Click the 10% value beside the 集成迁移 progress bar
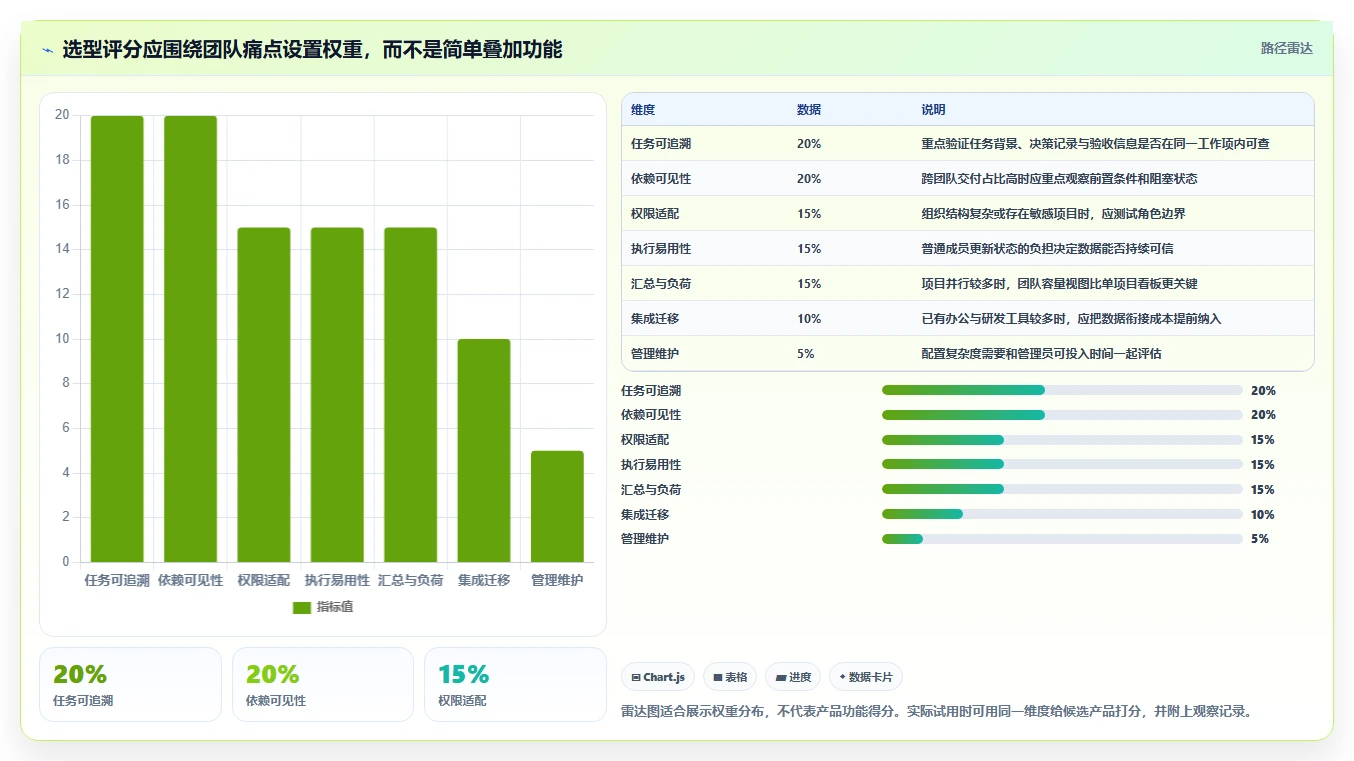The height and width of the screenshot is (761, 1354). pyautogui.click(x=1263, y=515)
